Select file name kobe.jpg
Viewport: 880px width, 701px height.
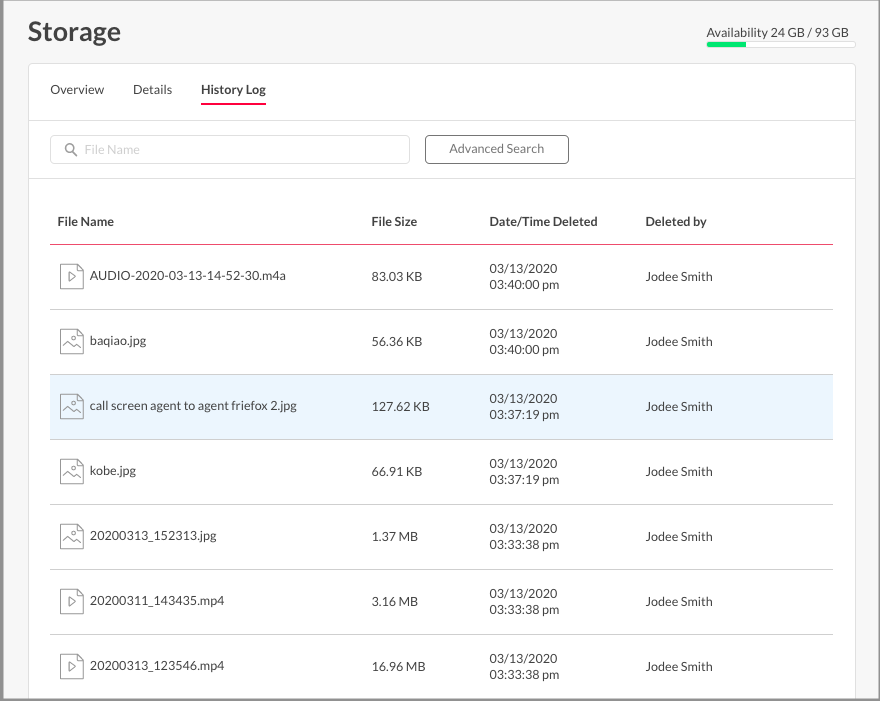point(113,471)
